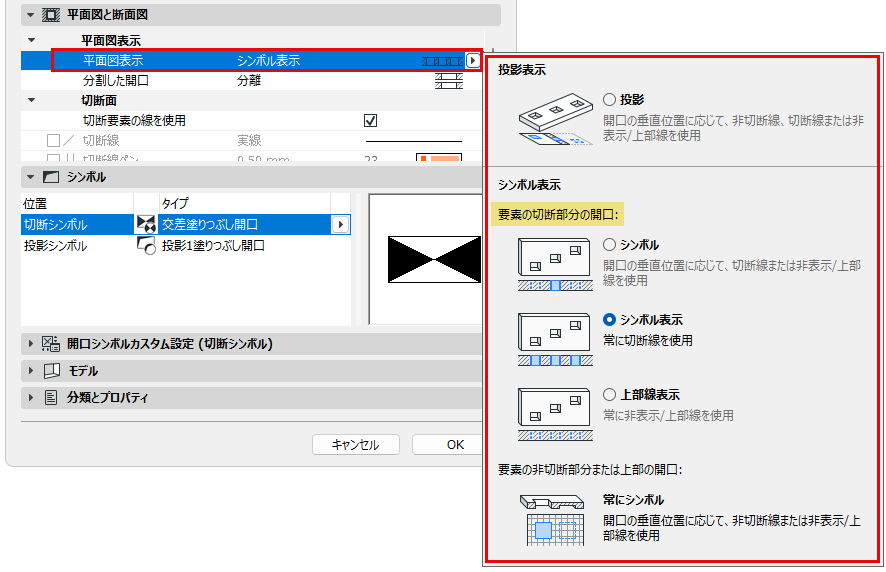Click the タイプ column header
Screen dimensions: 886x572
point(245,203)
